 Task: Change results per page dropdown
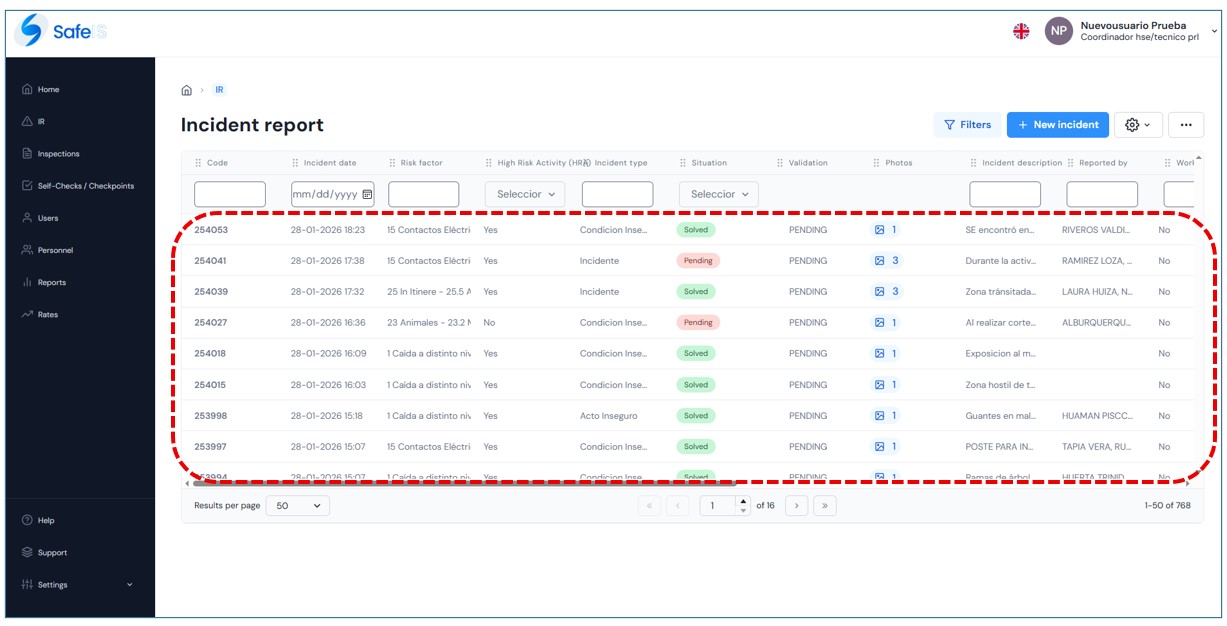pos(298,506)
